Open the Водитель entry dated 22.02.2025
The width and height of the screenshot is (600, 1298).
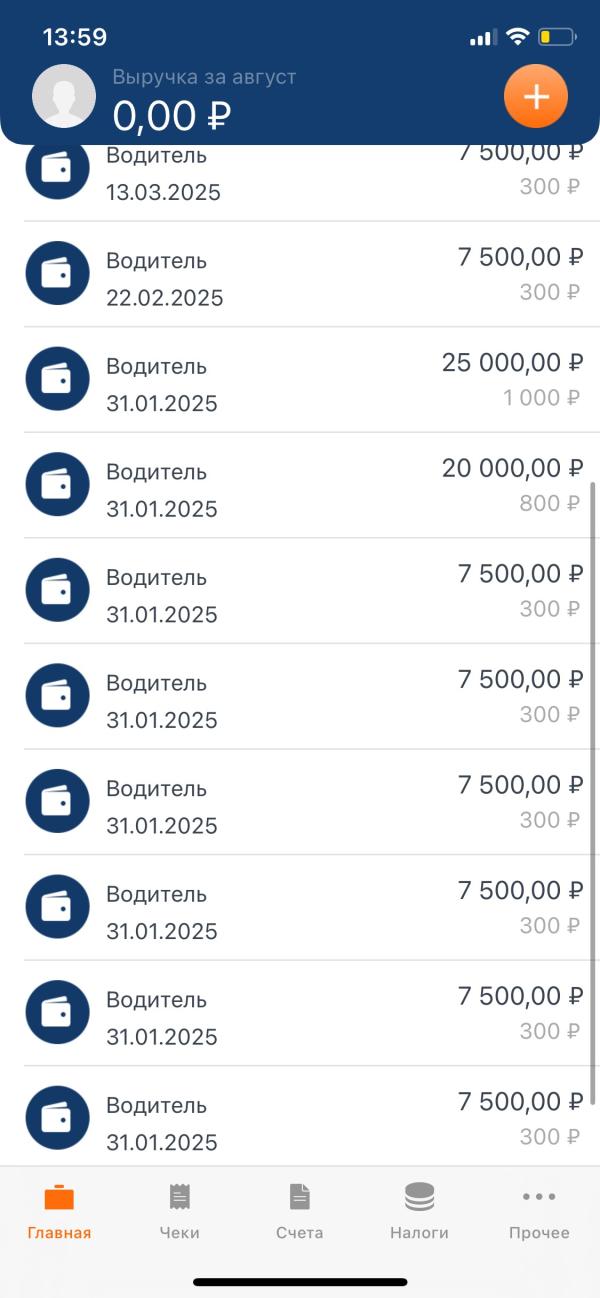[300, 274]
